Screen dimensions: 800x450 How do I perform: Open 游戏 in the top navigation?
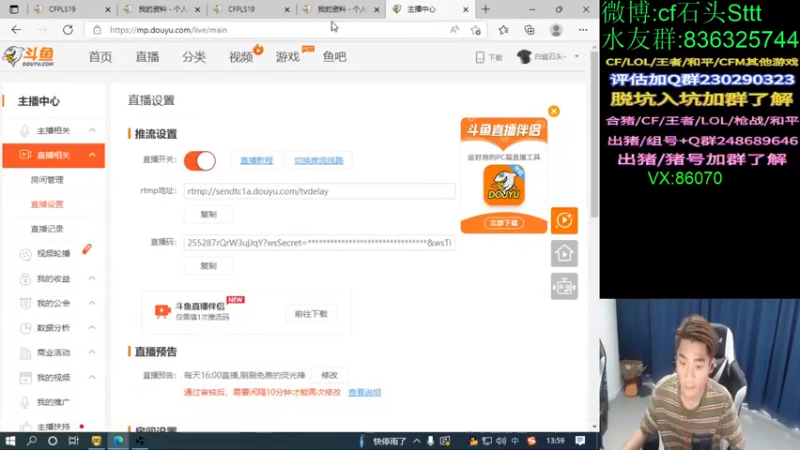(288, 57)
